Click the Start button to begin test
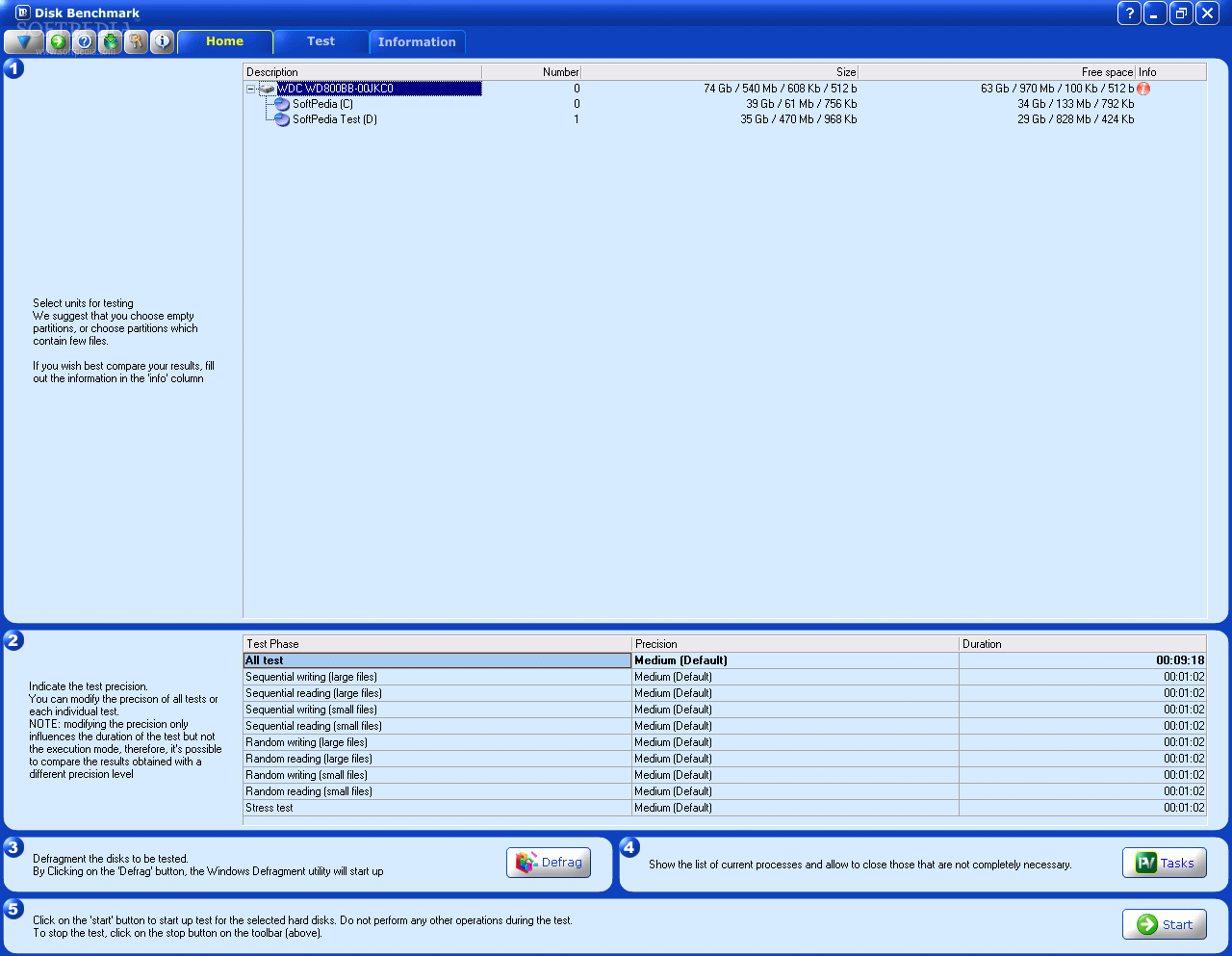Image resolution: width=1232 pixels, height=956 pixels. coord(1165,924)
